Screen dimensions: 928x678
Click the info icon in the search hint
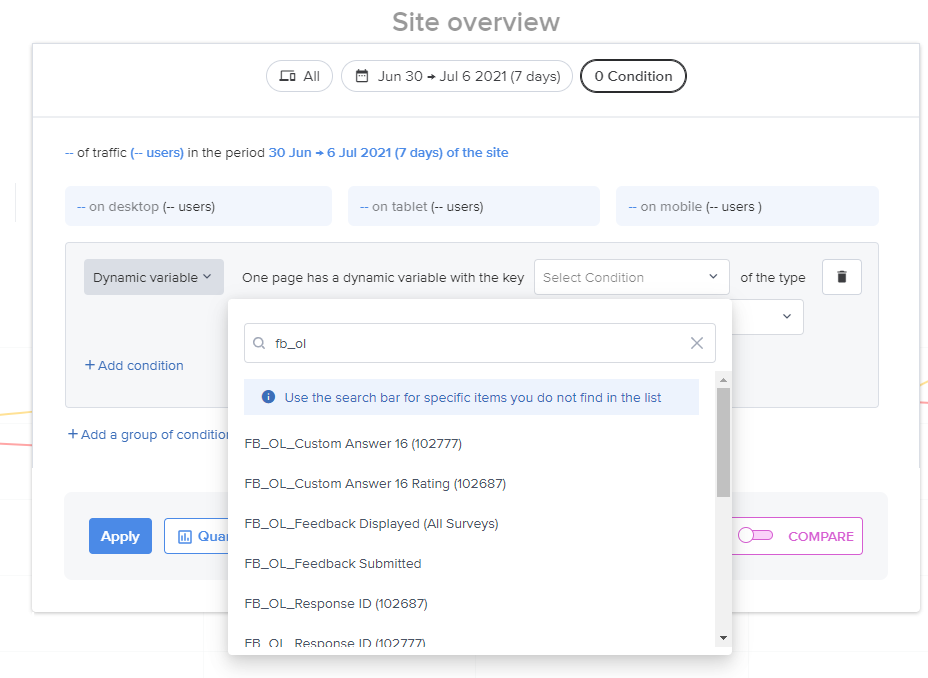[x=268, y=397]
